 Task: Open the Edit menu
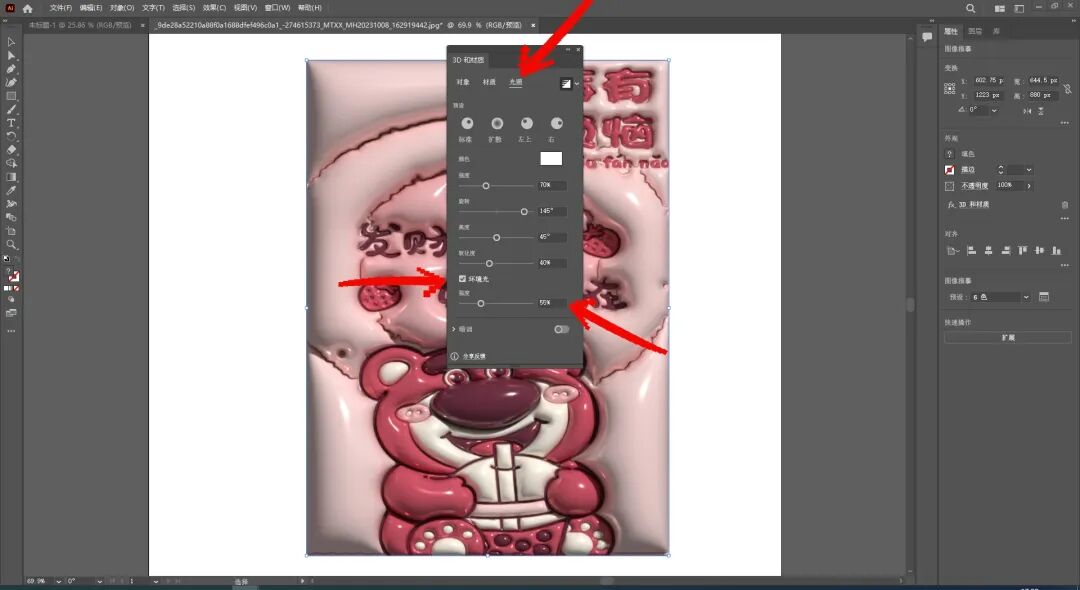click(x=90, y=8)
